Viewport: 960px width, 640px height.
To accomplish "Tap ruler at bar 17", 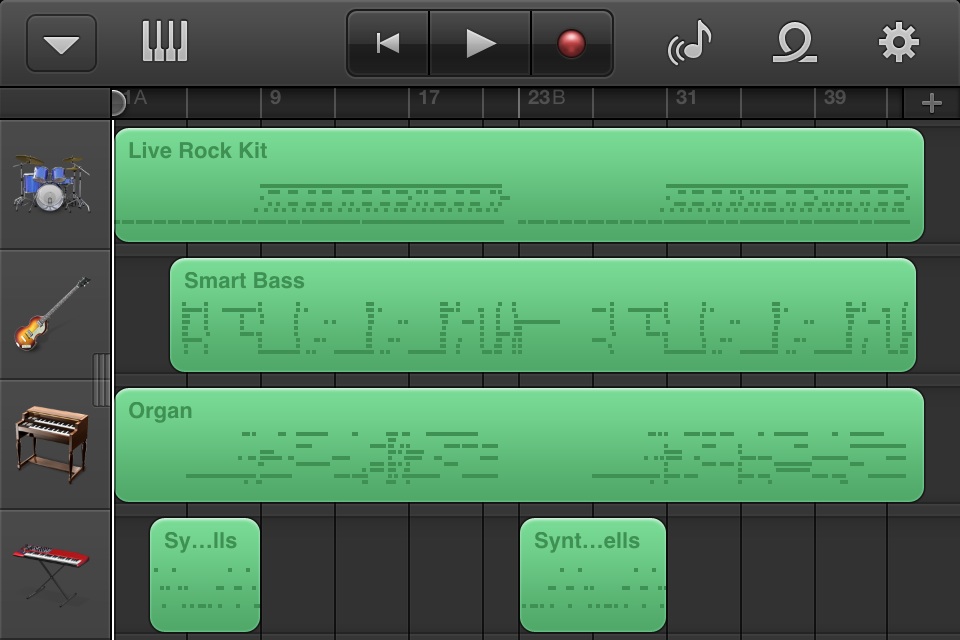I will pos(428,99).
